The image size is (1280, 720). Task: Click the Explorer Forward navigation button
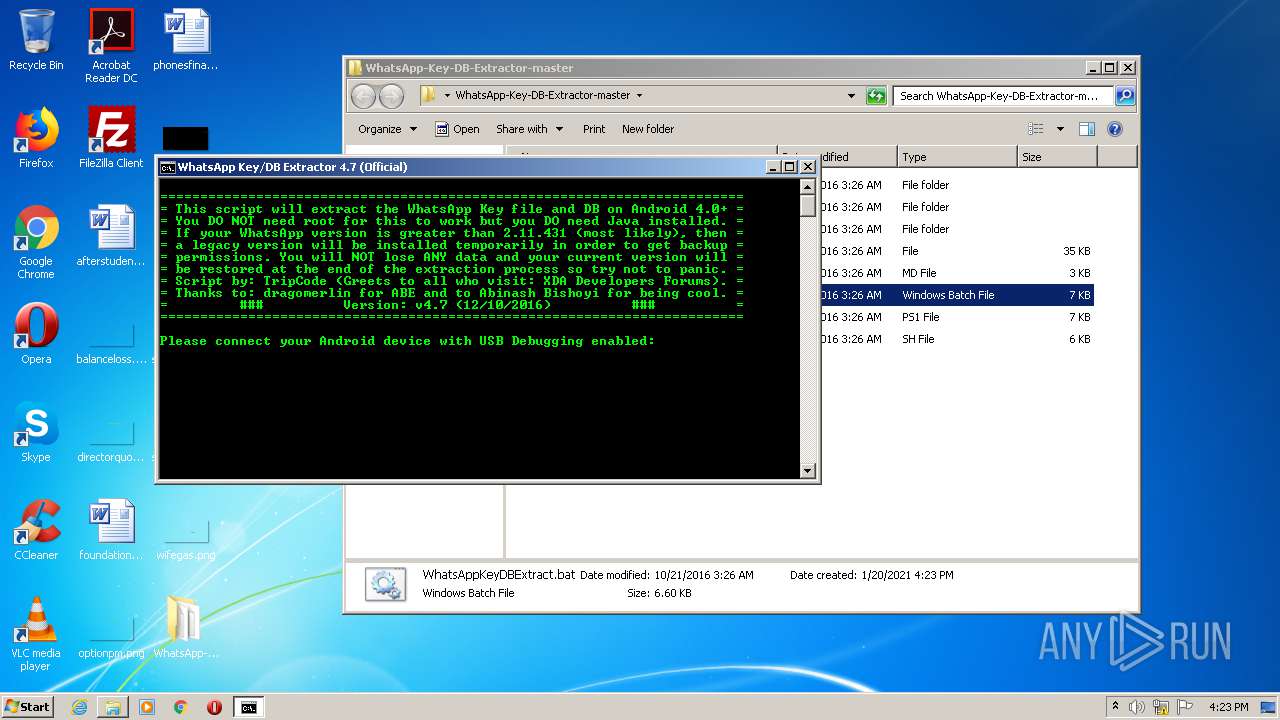click(392, 96)
